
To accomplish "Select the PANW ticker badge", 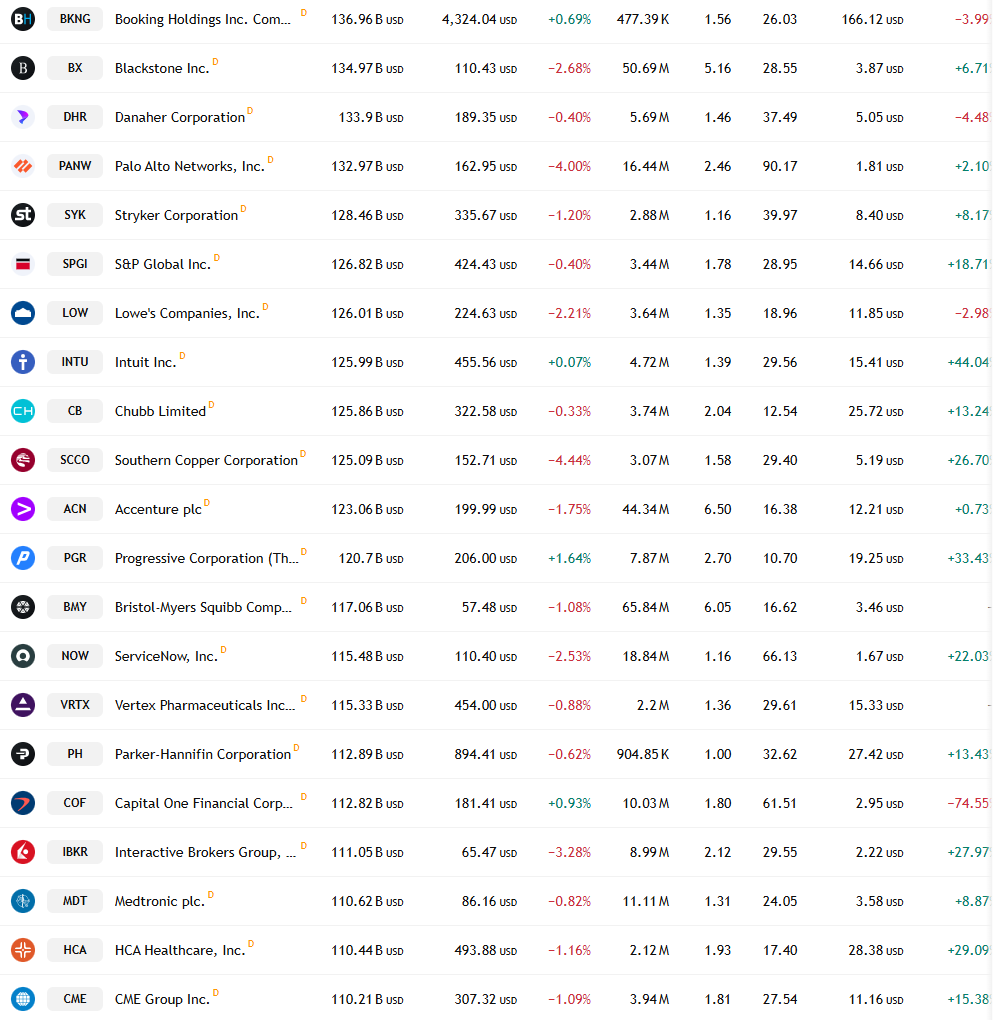I will [75, 166].
